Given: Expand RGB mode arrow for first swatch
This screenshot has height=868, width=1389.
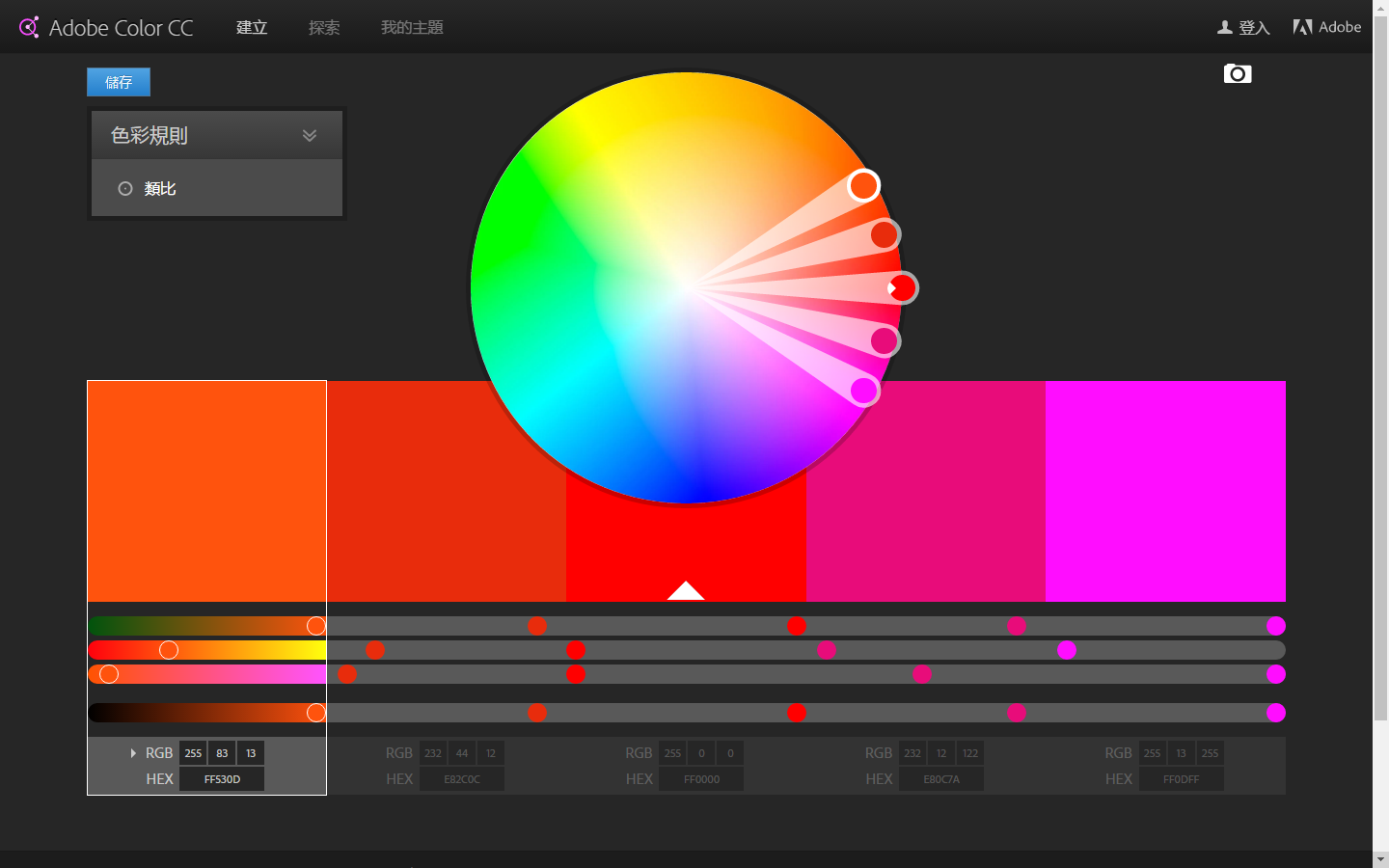Looking at the screenshot, I should (133, 753).
